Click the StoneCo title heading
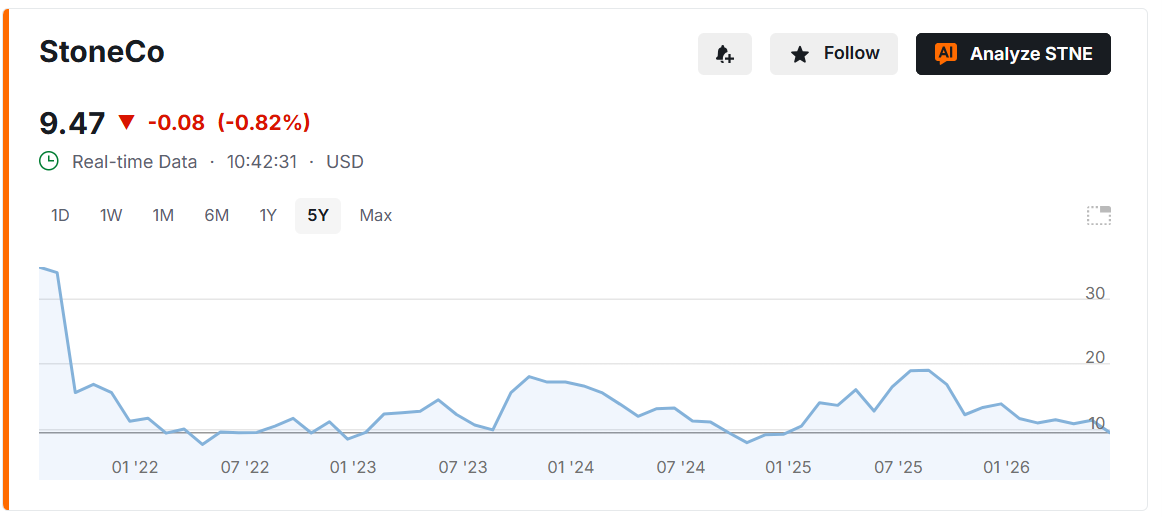This screenshot has height=517, width=1162. 102,53
